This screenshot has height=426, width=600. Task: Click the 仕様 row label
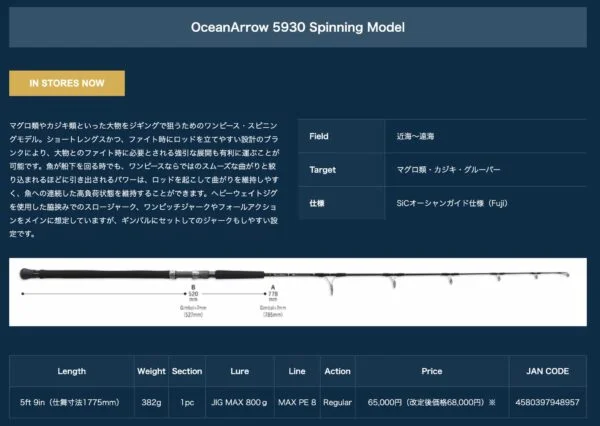point(317,203)
